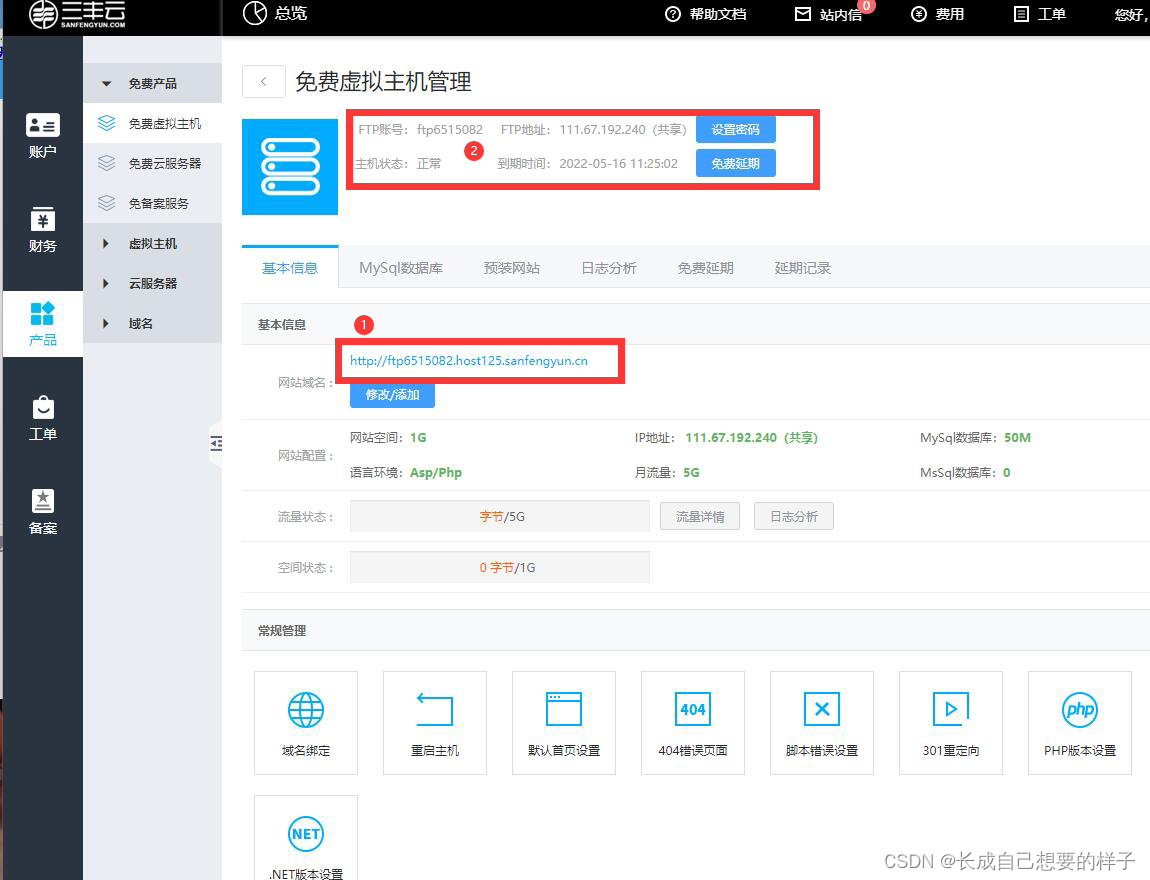Viewport: 1150px width, 880px height.
Task: Open the ftp6515082.host125.sanfengyun.cn link
Action: [x=469, y=360]
